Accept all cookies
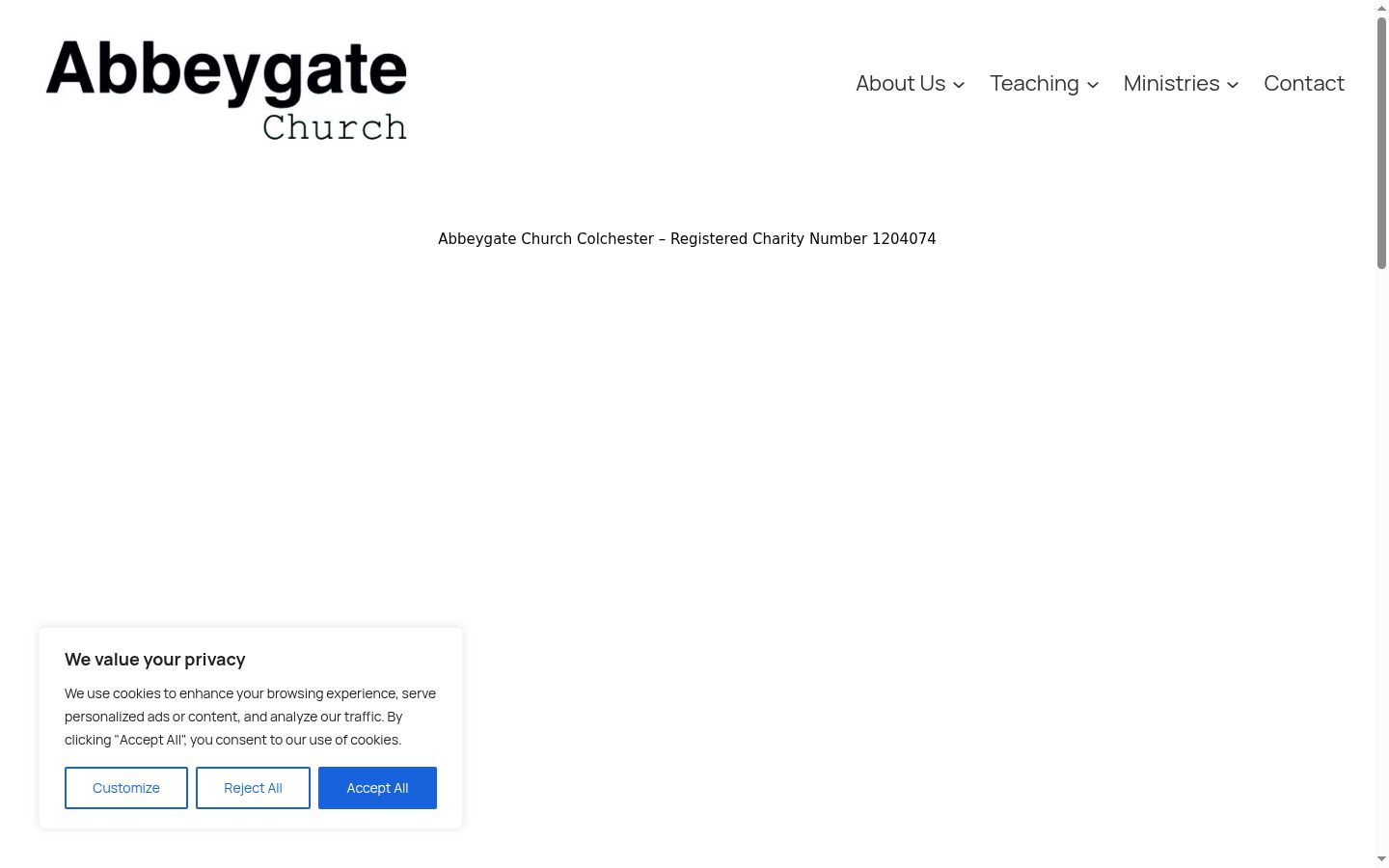This screenshot has width=1389, height=868. pos(377,788)
